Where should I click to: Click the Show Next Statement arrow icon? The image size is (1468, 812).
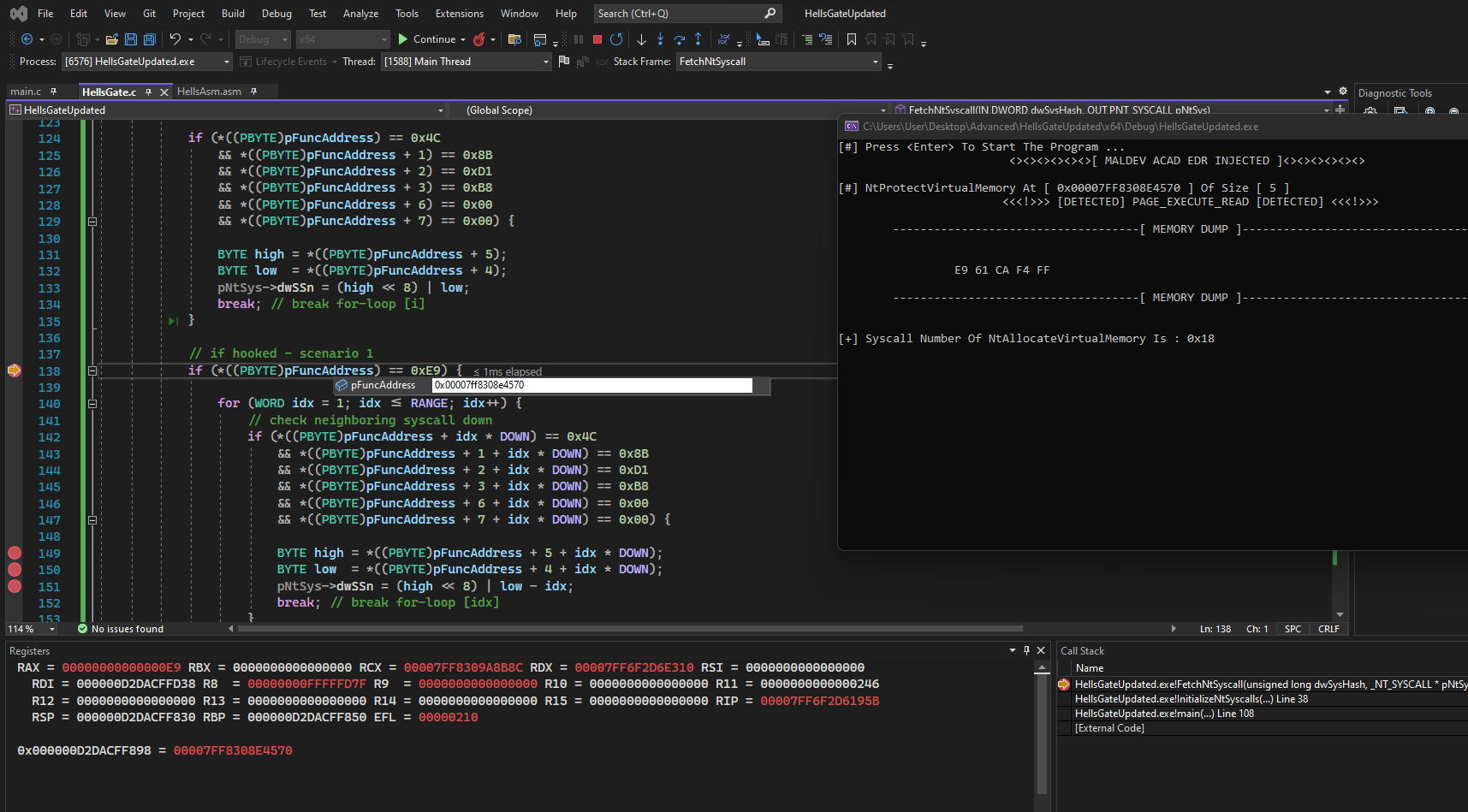pos(641,39)
